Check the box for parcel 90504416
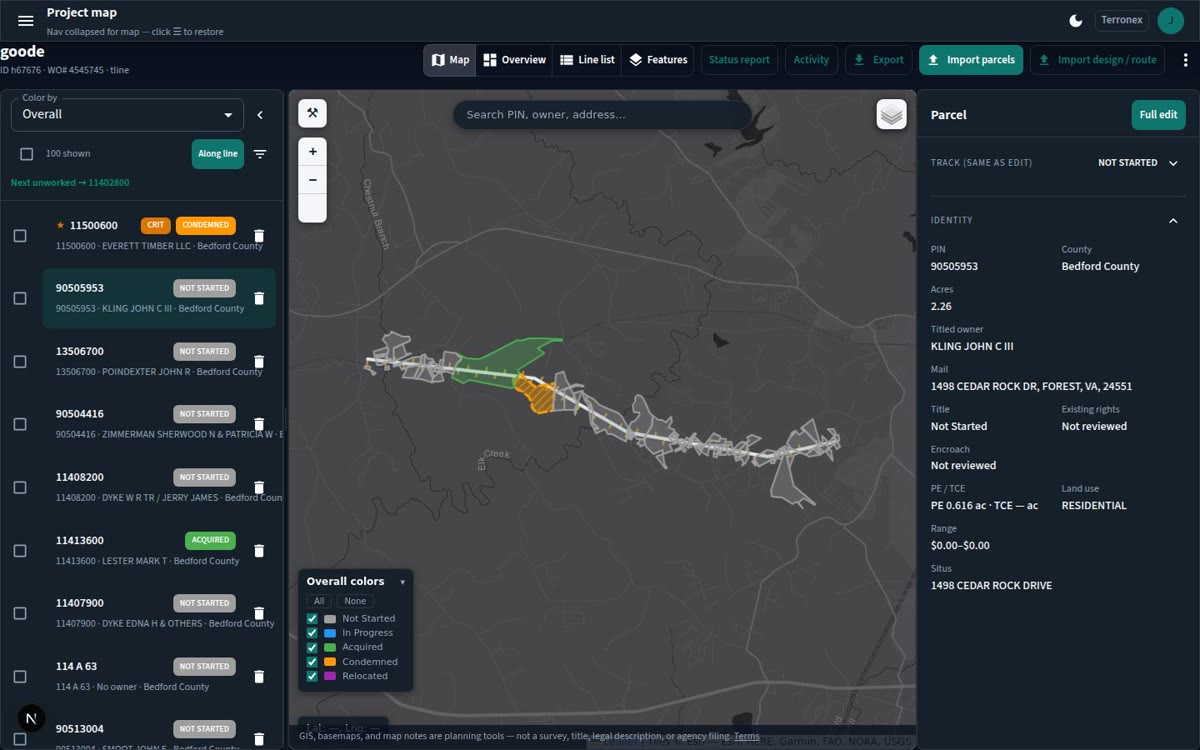The width and height of the screenshot is (1200, 750). pos(20,424)
